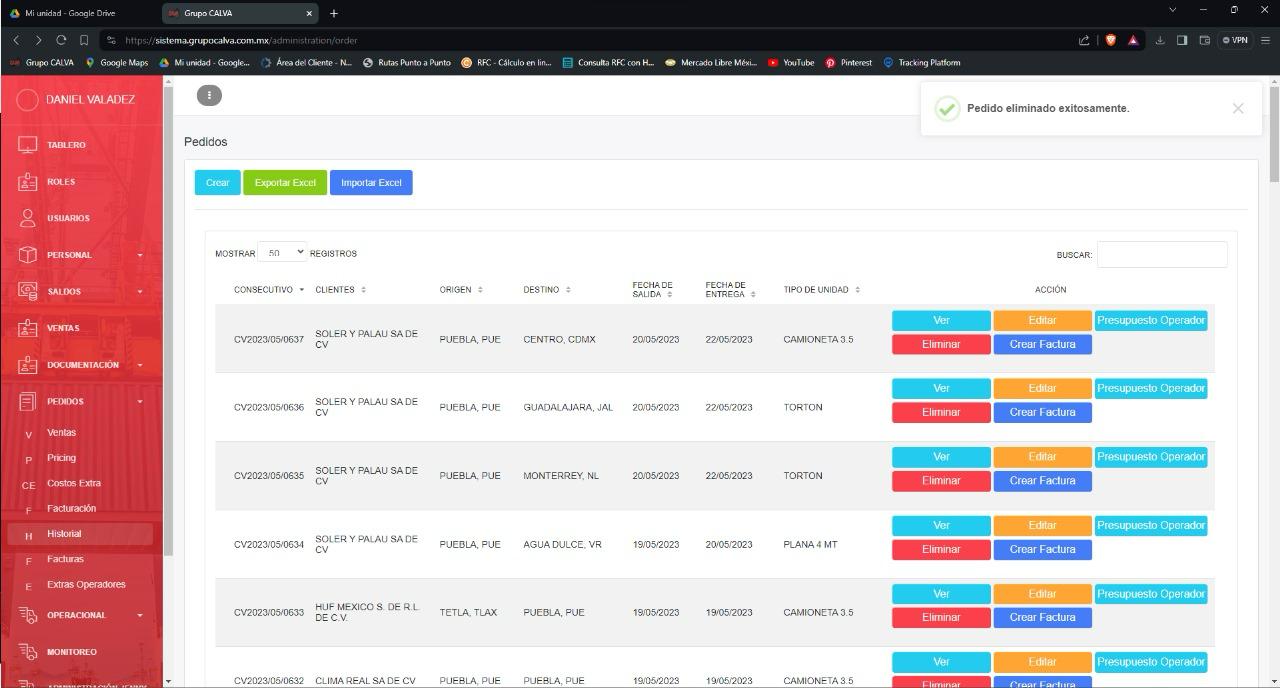
Task: Sort table by Consecutivo column
Action: pos(268,290)
